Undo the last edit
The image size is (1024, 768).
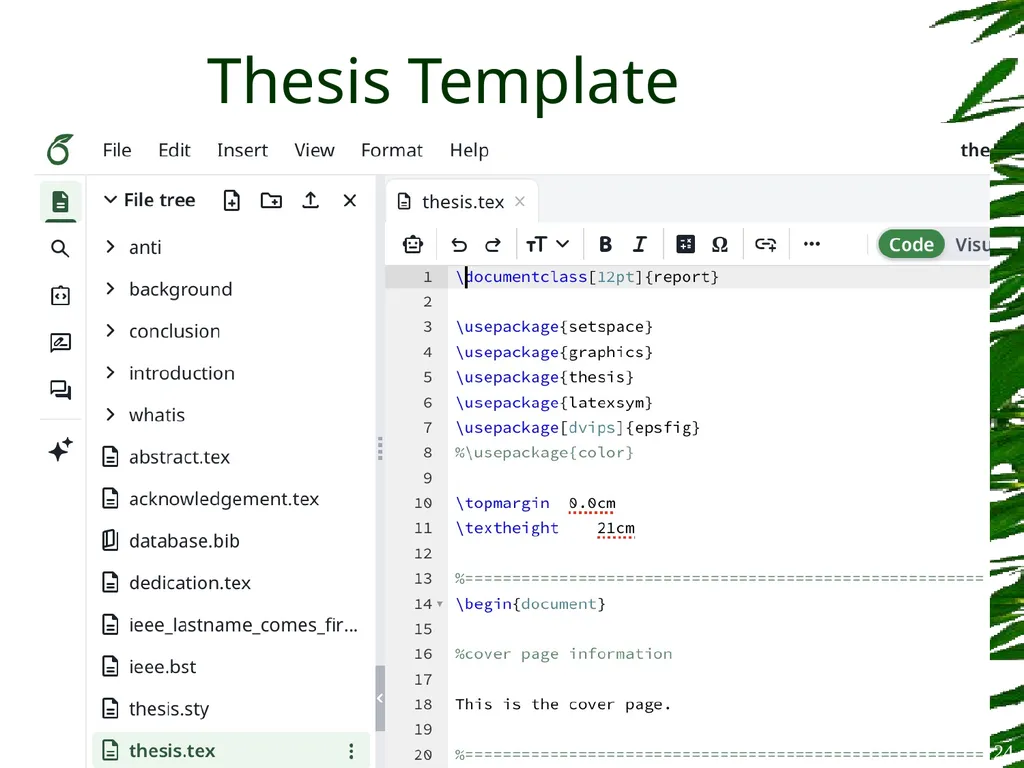[x=459, y=244]
